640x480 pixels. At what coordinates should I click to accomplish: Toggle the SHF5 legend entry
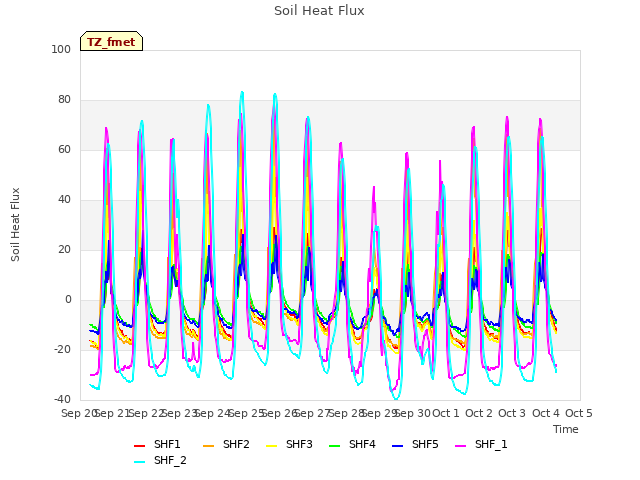coord(415,444)
